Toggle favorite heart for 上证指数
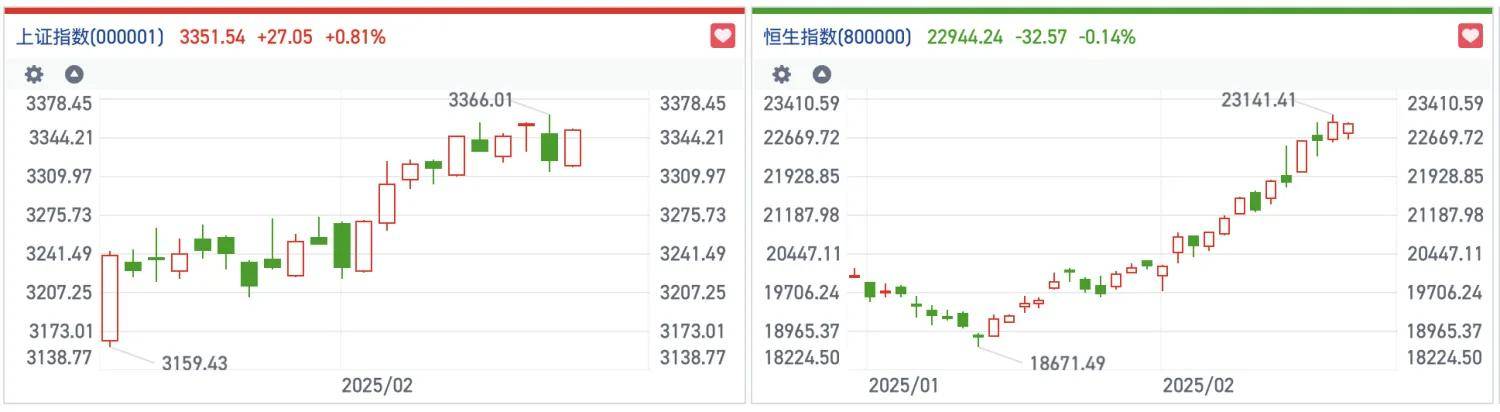Viewport: 1500px width, 412px height. coord(722,36)
